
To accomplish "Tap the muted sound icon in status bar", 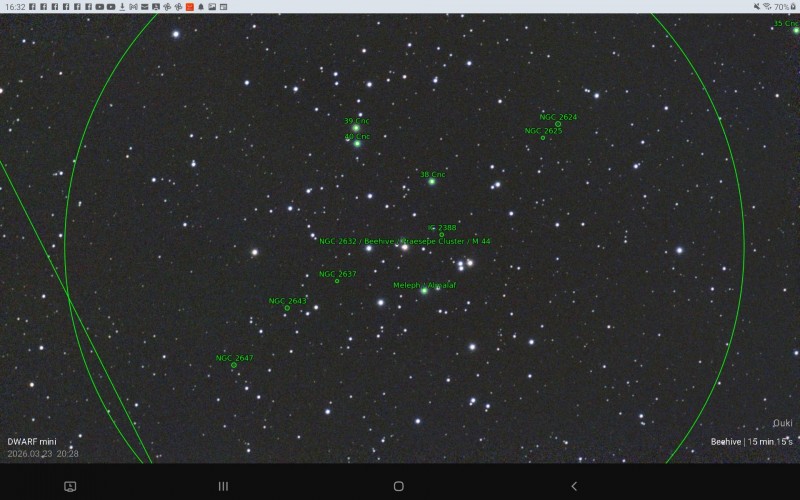I will tap(757, 7).
